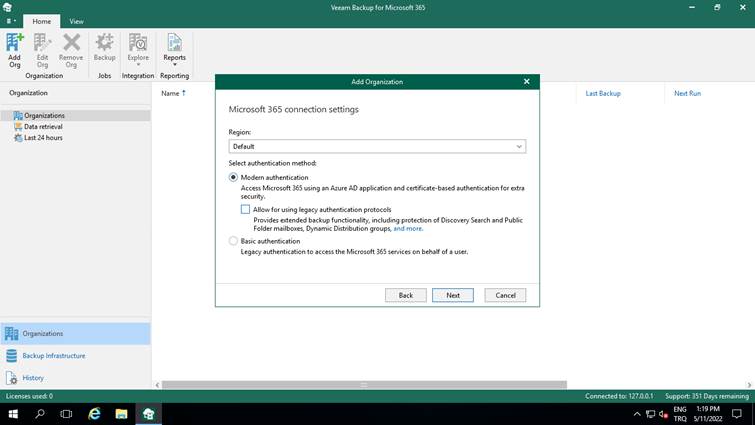Screen dimensions: 755x425
Task: Open History view in the sidebar
Action: (33, 378)
